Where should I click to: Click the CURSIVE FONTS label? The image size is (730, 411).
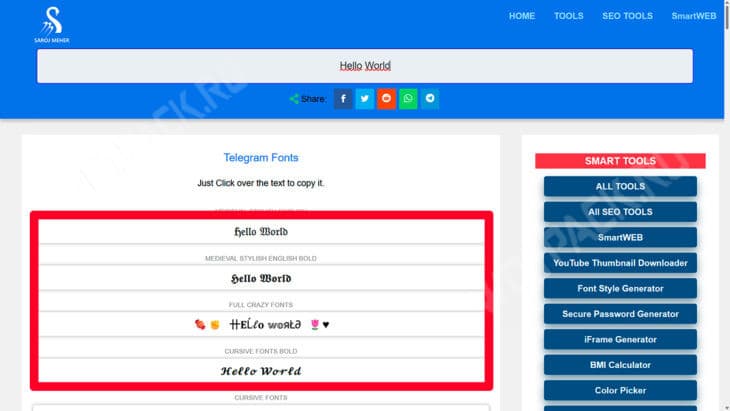pyautogui.click(x=261, y=398)
